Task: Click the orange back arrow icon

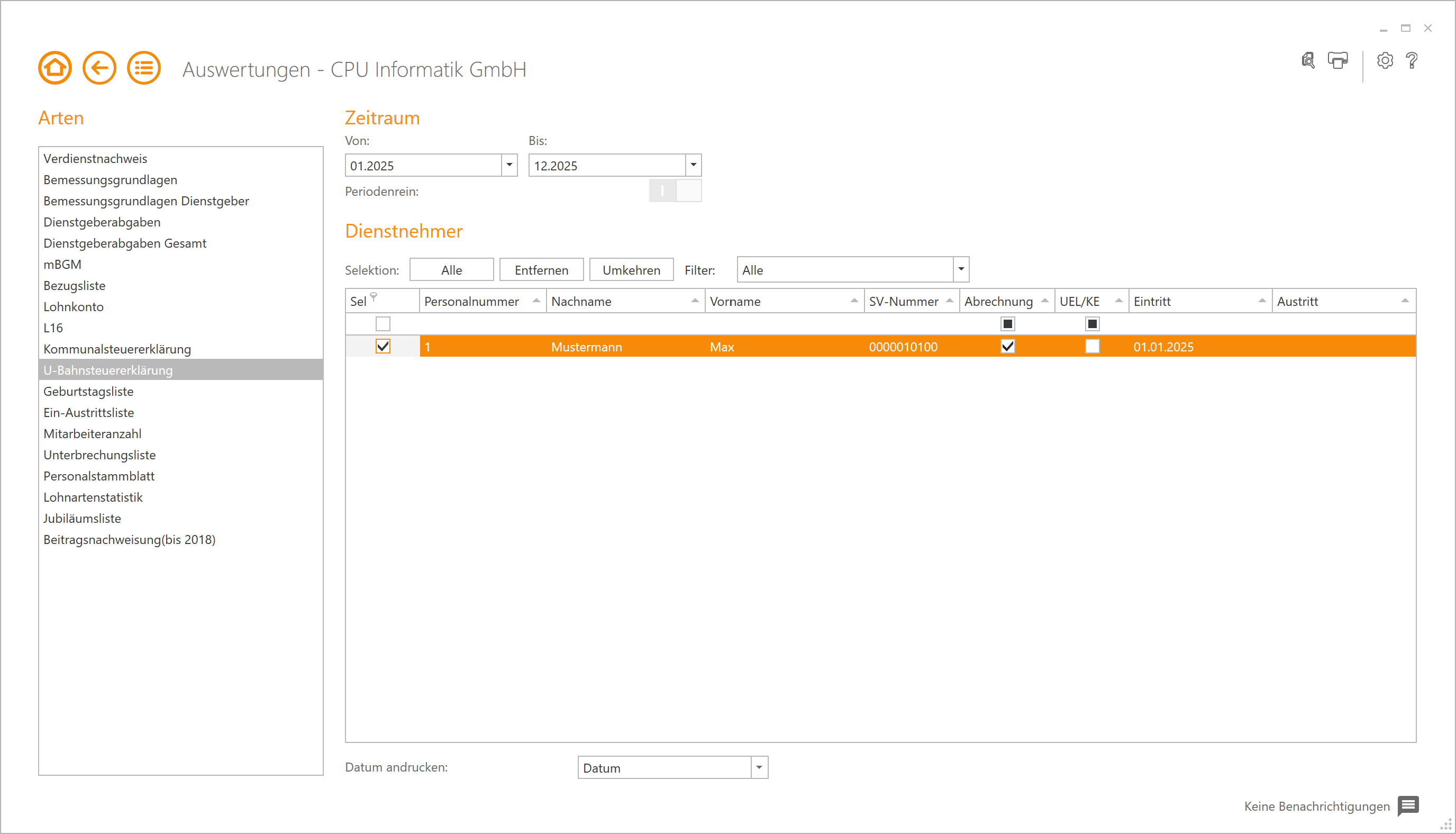Action: click(99, 68)
